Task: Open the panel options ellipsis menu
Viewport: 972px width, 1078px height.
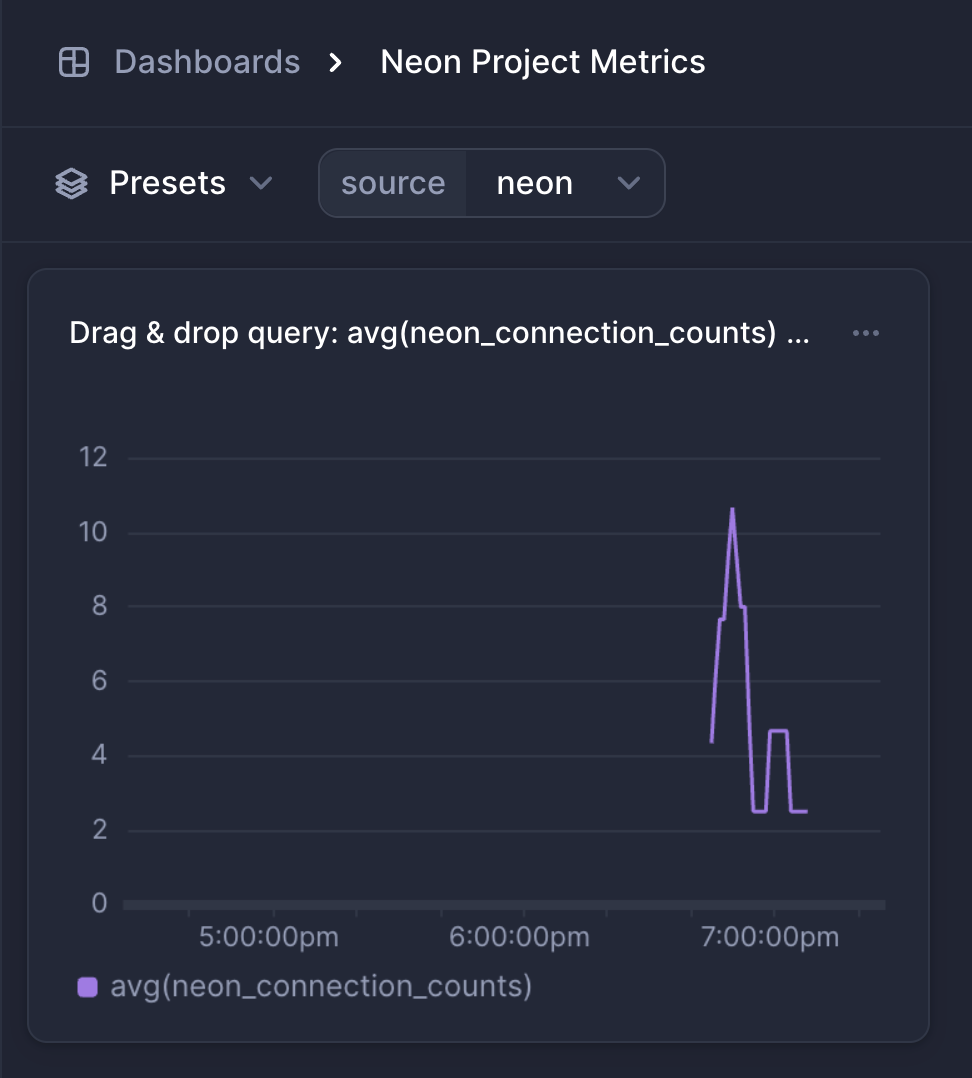Action: (x=866, y=333)
